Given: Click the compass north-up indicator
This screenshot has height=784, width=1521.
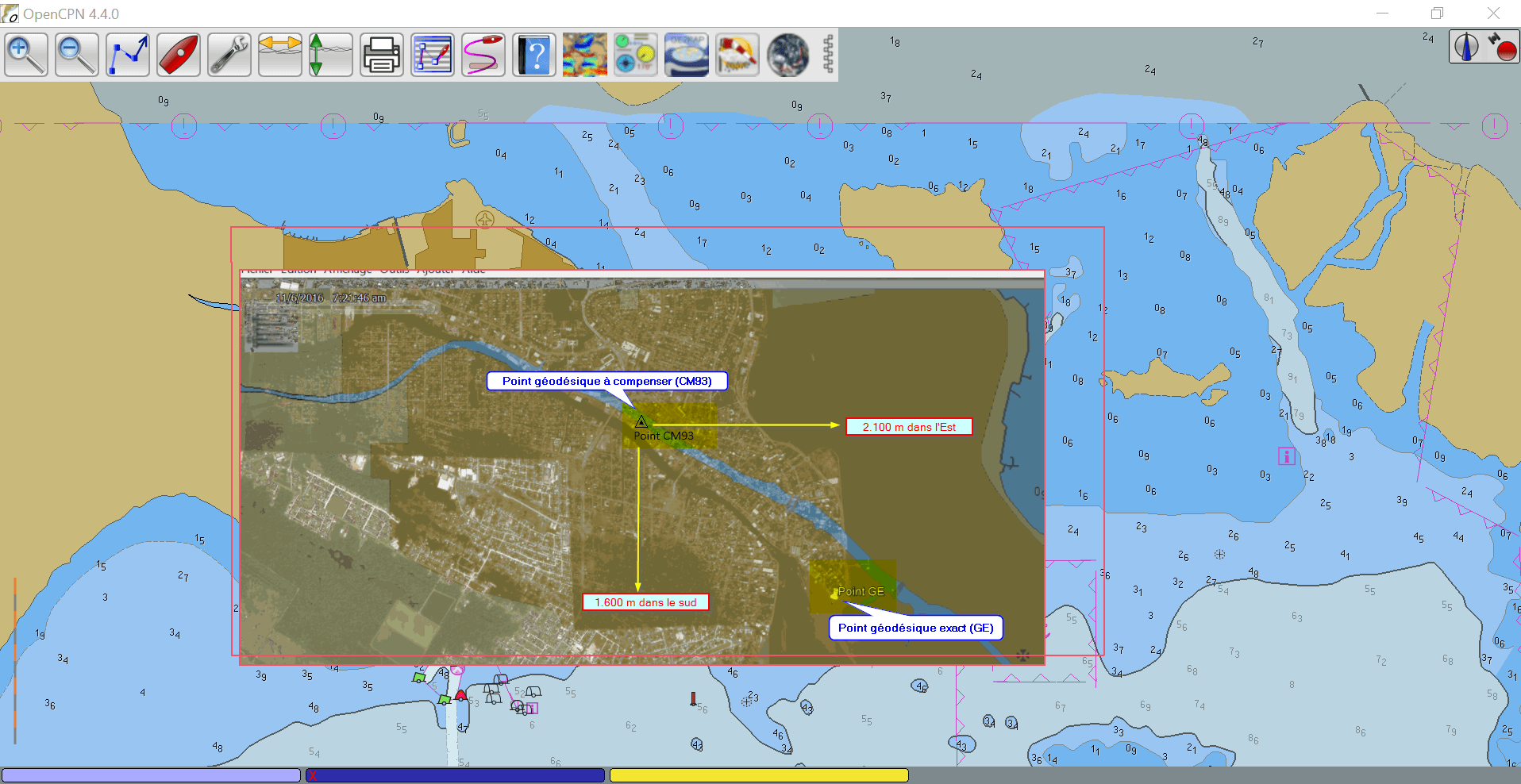Looking at the screenshot, I should pyautogui.click(x=1466, y=47).
